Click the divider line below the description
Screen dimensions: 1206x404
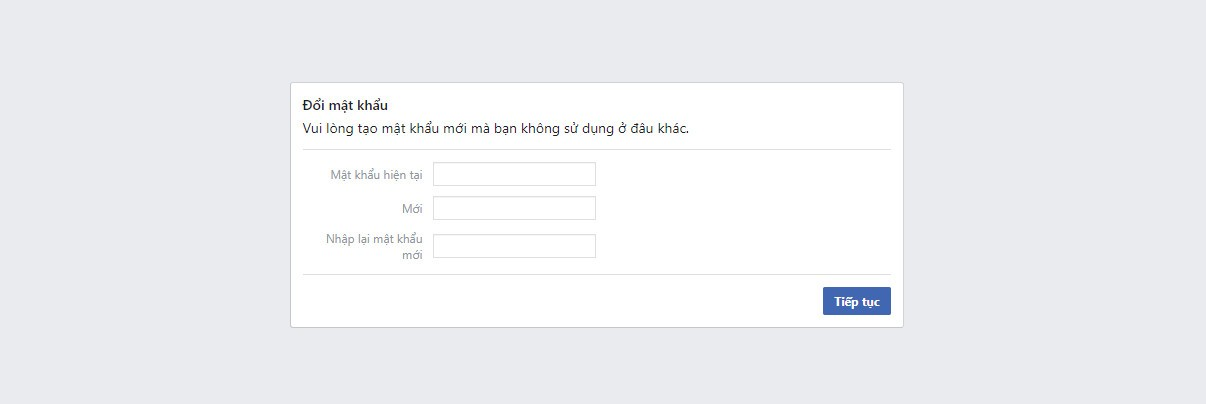596,150
